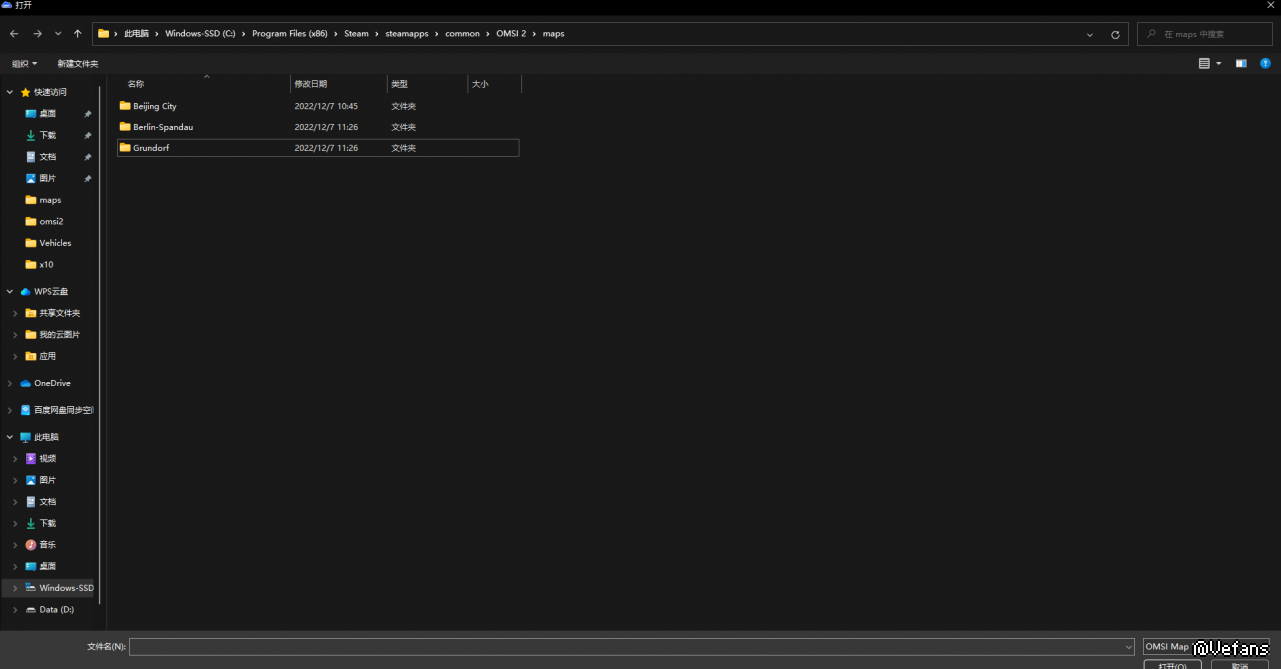
Task: Open the omsi2 folder in sidebar
Action: [x=51, y=221]
